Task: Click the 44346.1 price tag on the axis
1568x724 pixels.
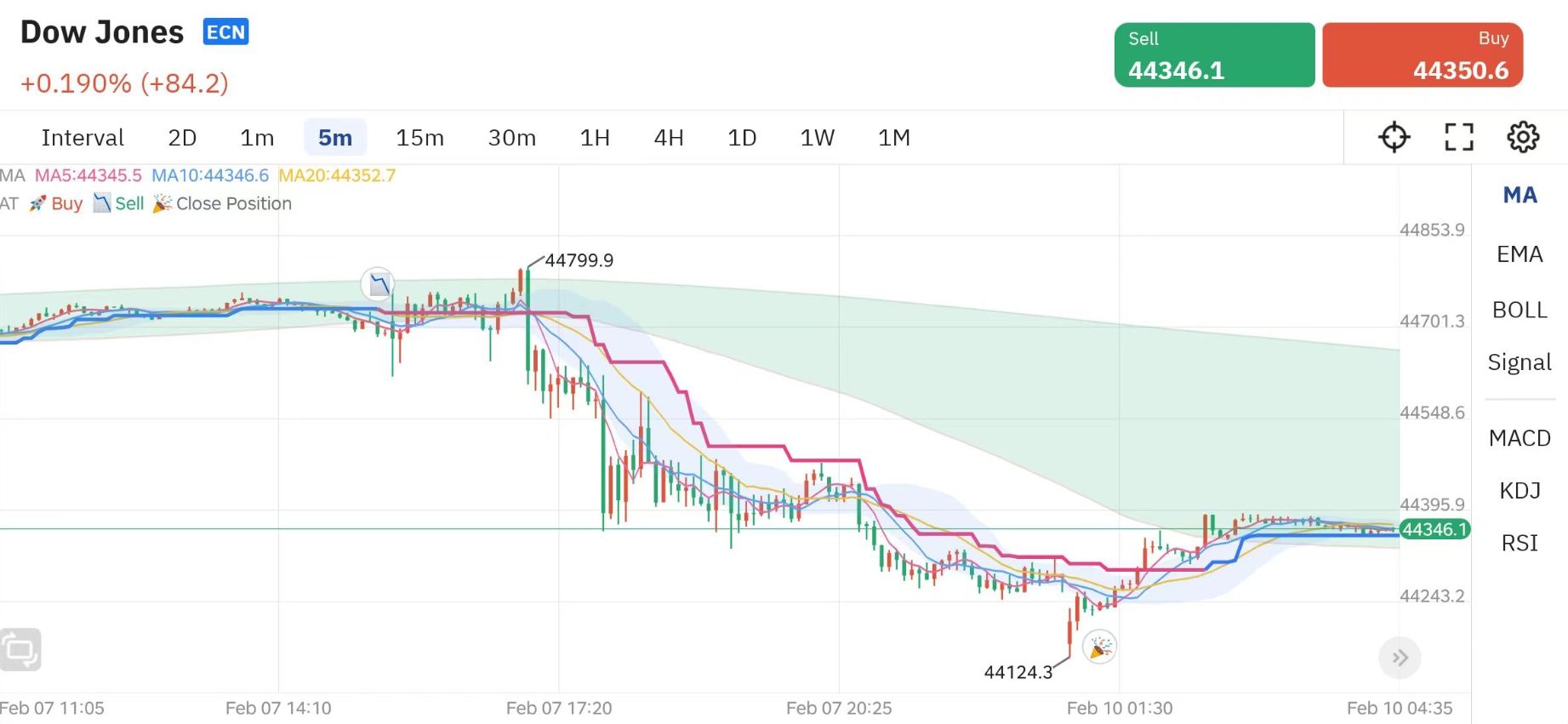Action: point(1434,529)
